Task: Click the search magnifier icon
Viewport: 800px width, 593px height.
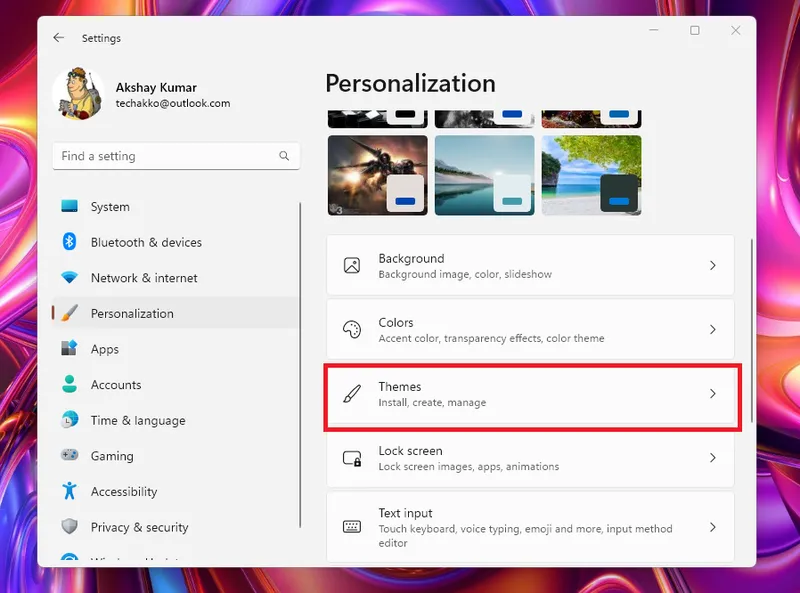Action: tap(284, 156)
